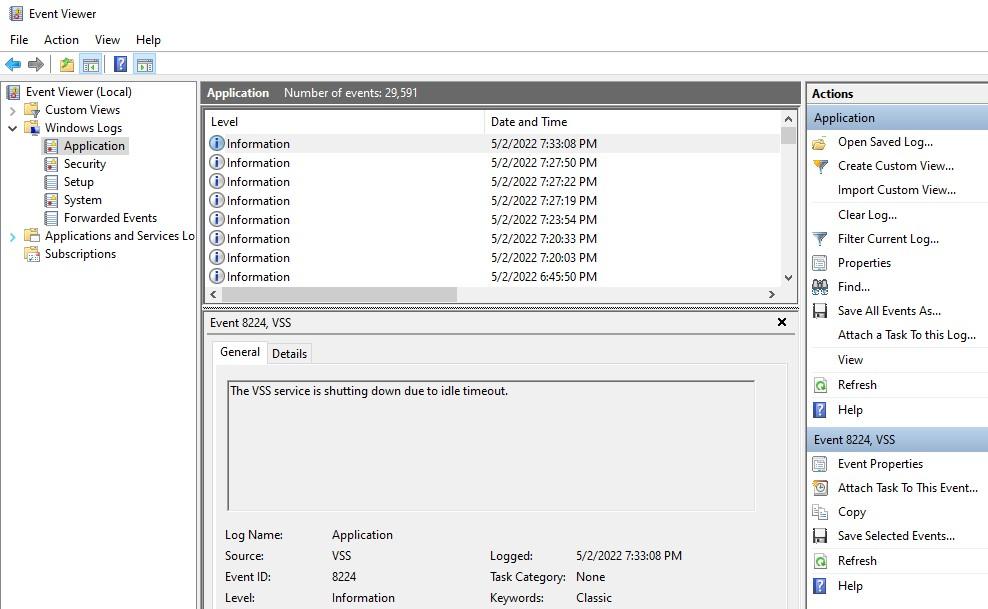The image size is (988, 609).
Task: Click the horizontal scroll right arrow
Action: 772,294
